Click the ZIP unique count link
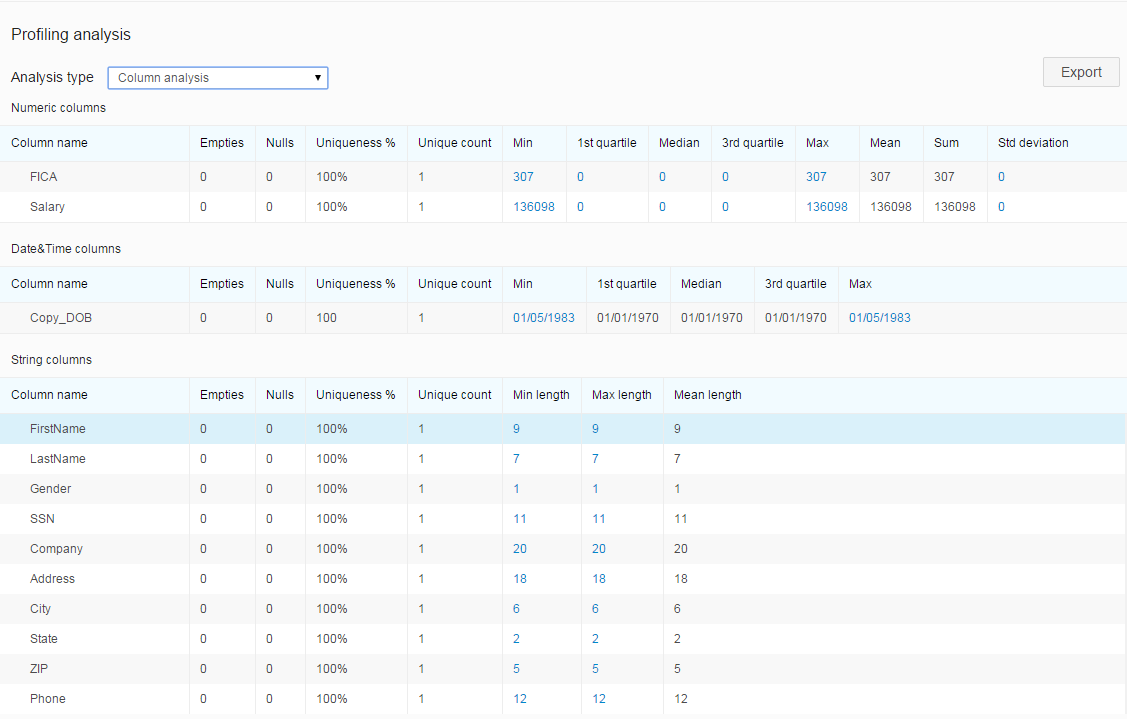 [x=421, y=669]
